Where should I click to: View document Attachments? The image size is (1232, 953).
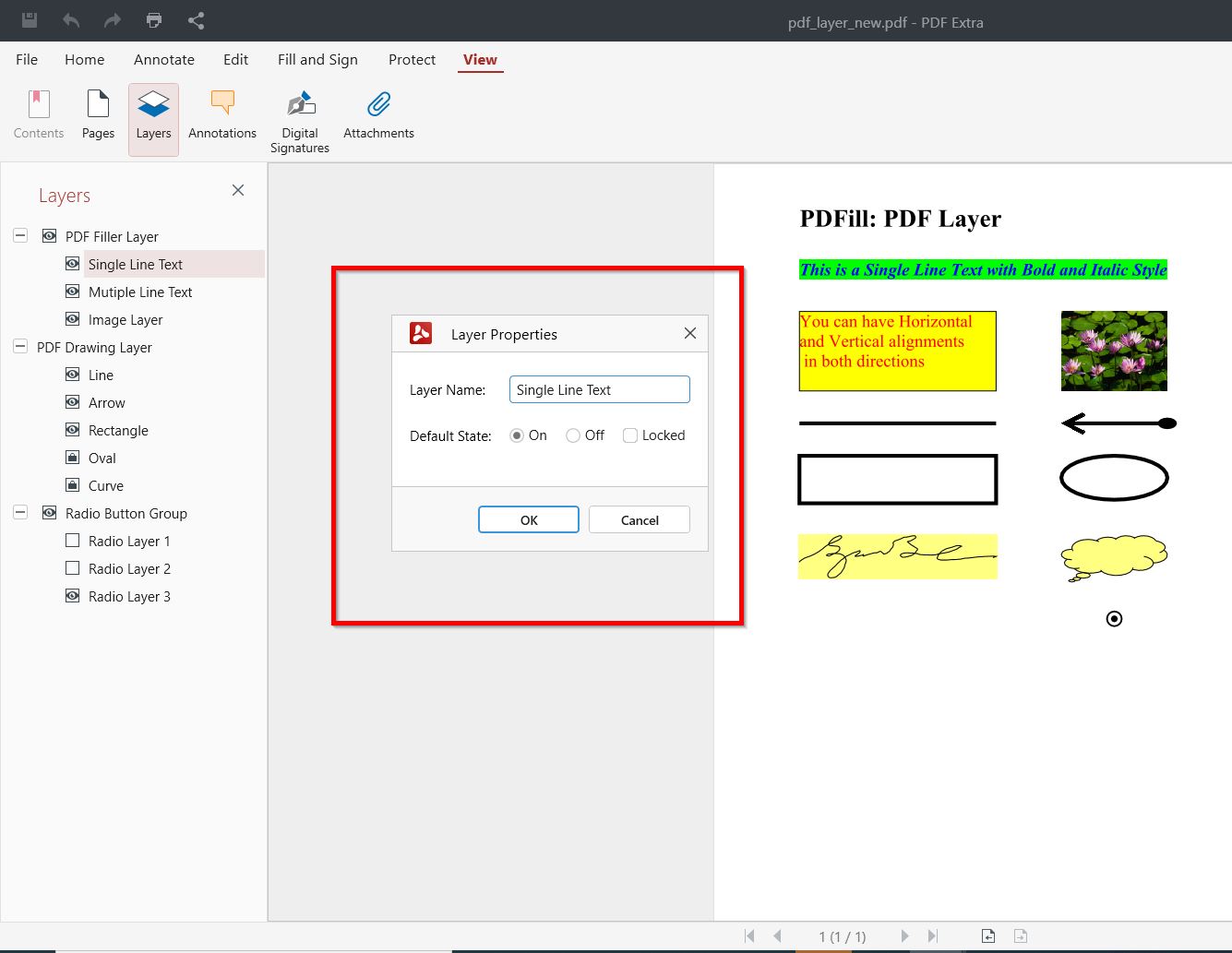(378, 115)
